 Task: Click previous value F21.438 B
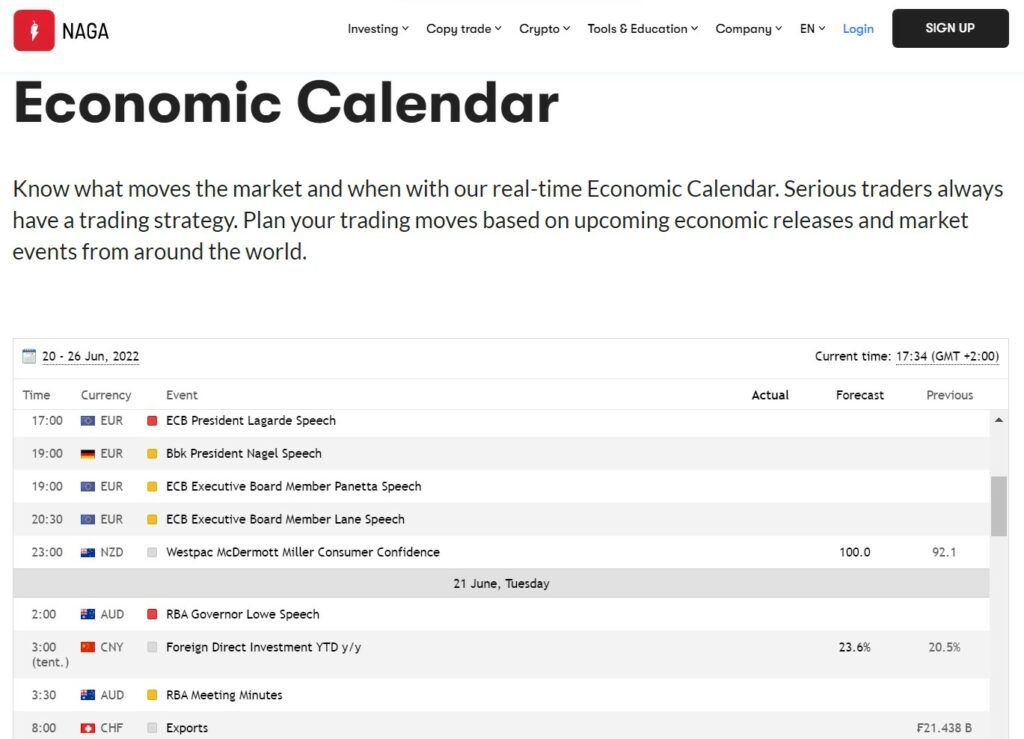944,728
